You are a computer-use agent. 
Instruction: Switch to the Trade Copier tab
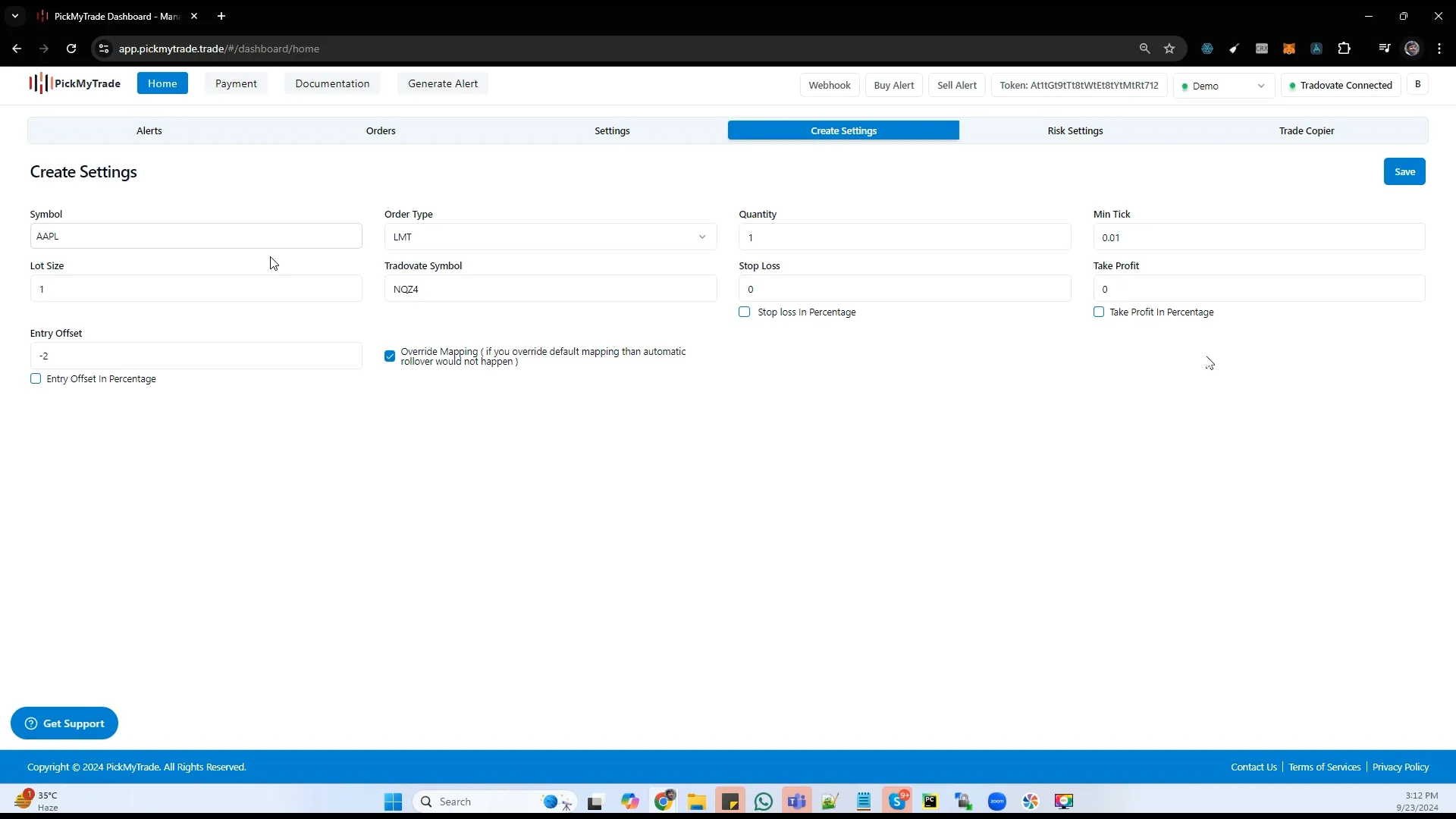tap(1307, 130)
